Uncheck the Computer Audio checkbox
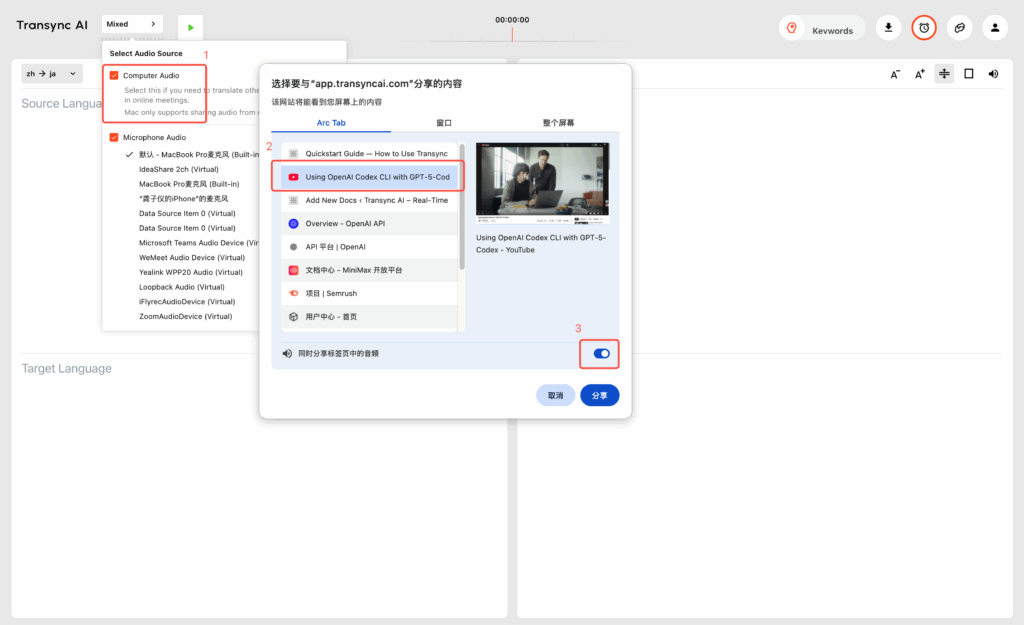This screenshot has width=1024, height=625. [115, 75]
